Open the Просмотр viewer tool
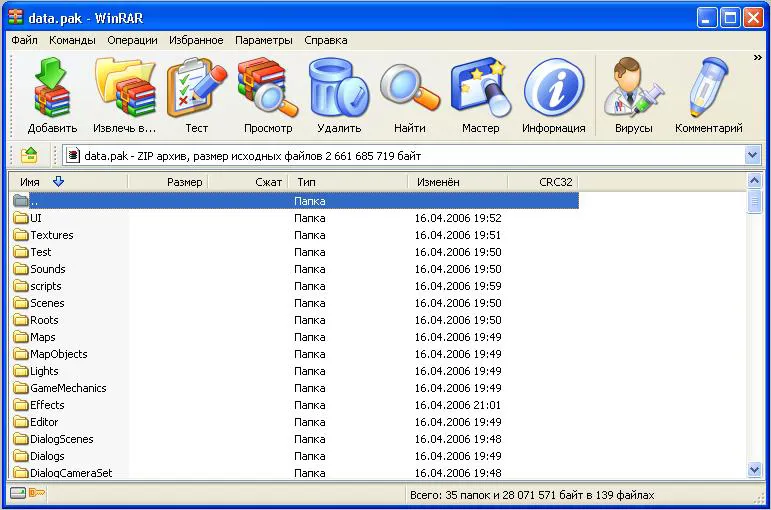This screenshot has height=510, width=771. pyautogui.click(x=268, y=87)
